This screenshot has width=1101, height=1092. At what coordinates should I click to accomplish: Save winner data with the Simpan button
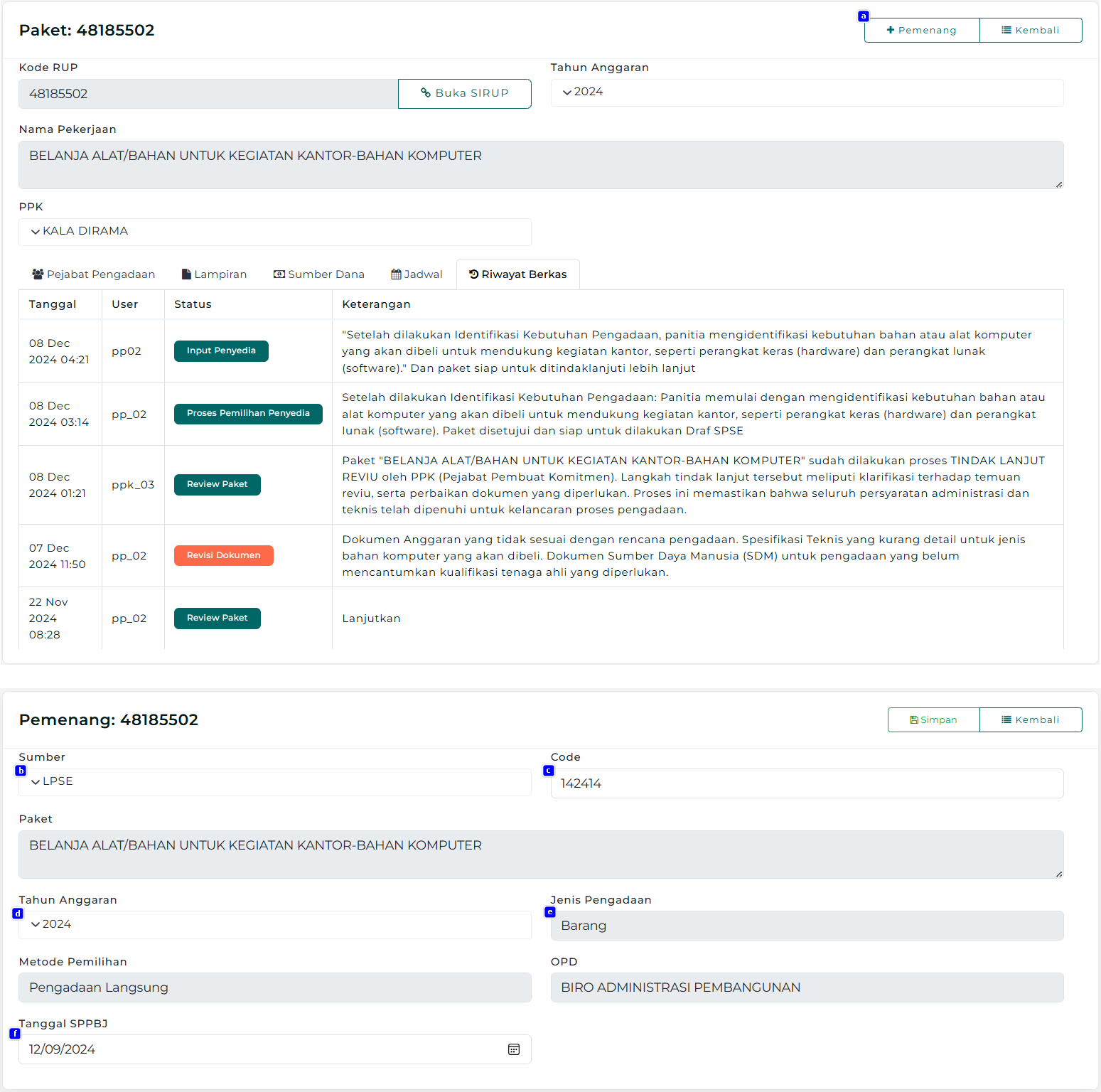click(933, 719)
